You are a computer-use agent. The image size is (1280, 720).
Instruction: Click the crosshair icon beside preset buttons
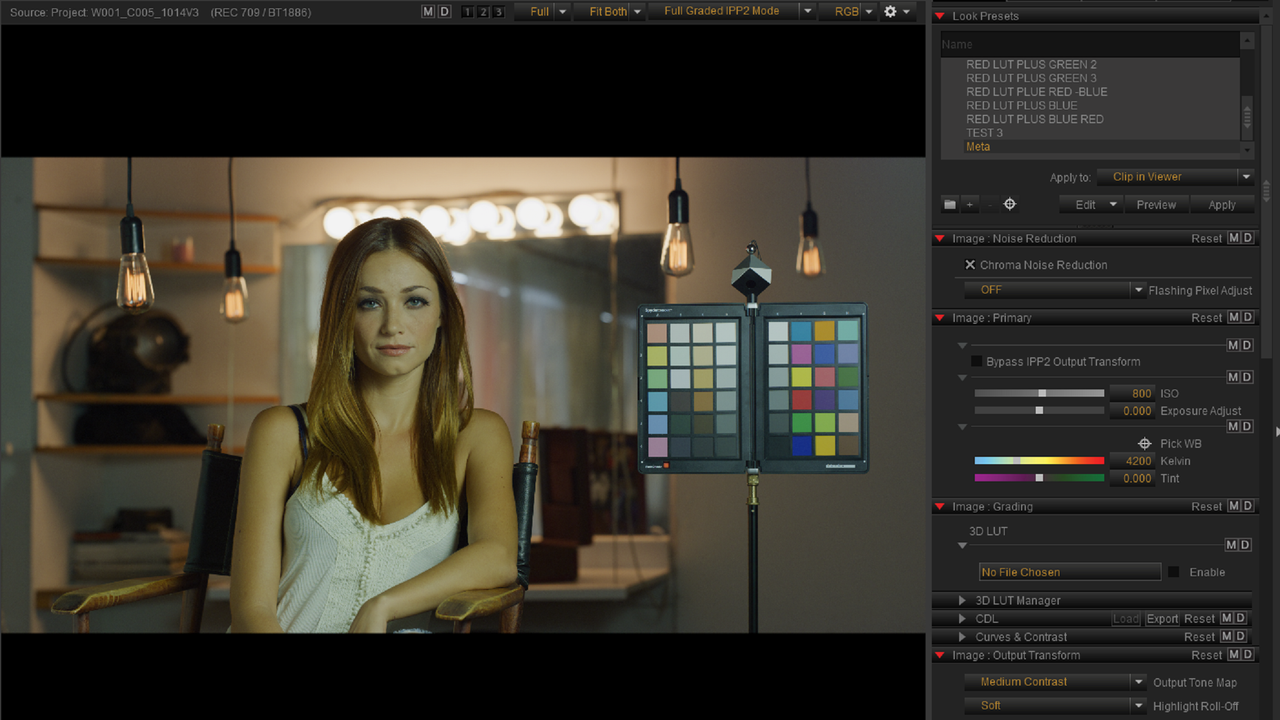point(1009,205)
